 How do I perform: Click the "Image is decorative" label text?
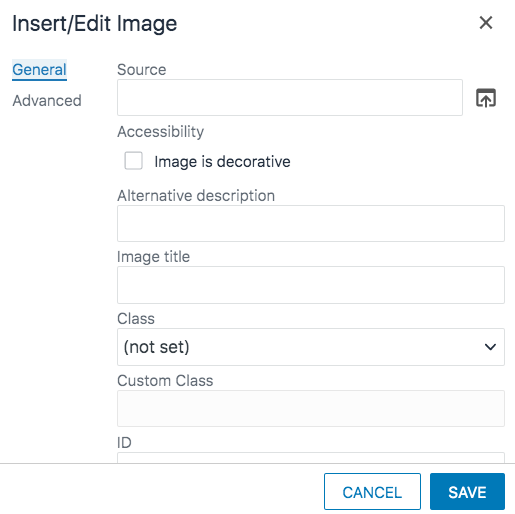[222, 162]
